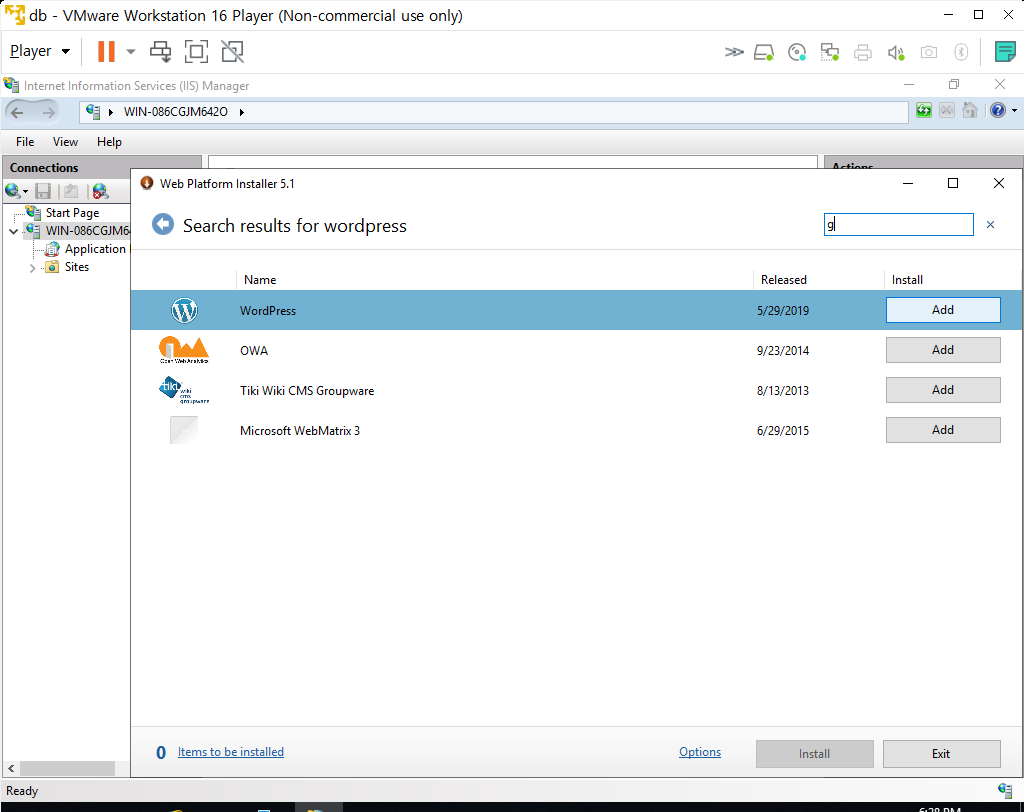The height and width of the screenshot is (812, 1024).
Task: Send Ctrl+Alt+Del to the virtual machine icon
Action: [161, 51]
